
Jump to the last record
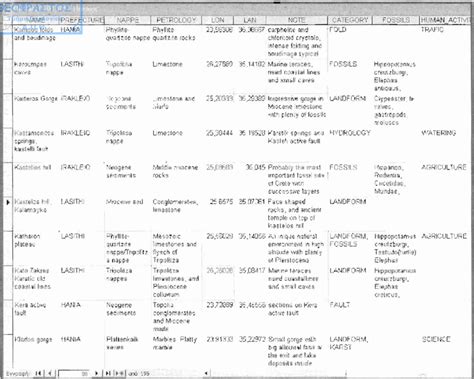tap(108, 374)
